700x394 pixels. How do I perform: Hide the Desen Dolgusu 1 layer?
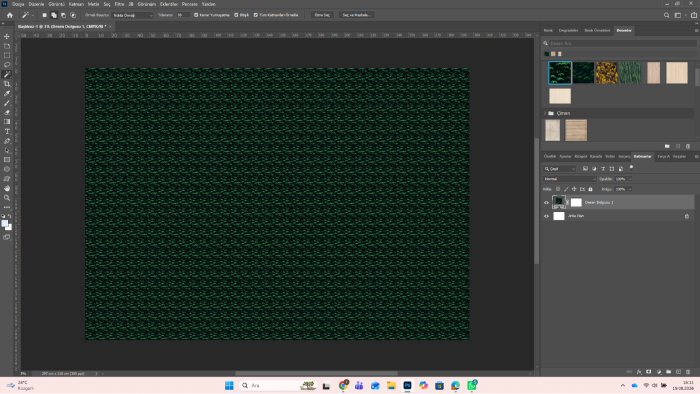point(546,203)
